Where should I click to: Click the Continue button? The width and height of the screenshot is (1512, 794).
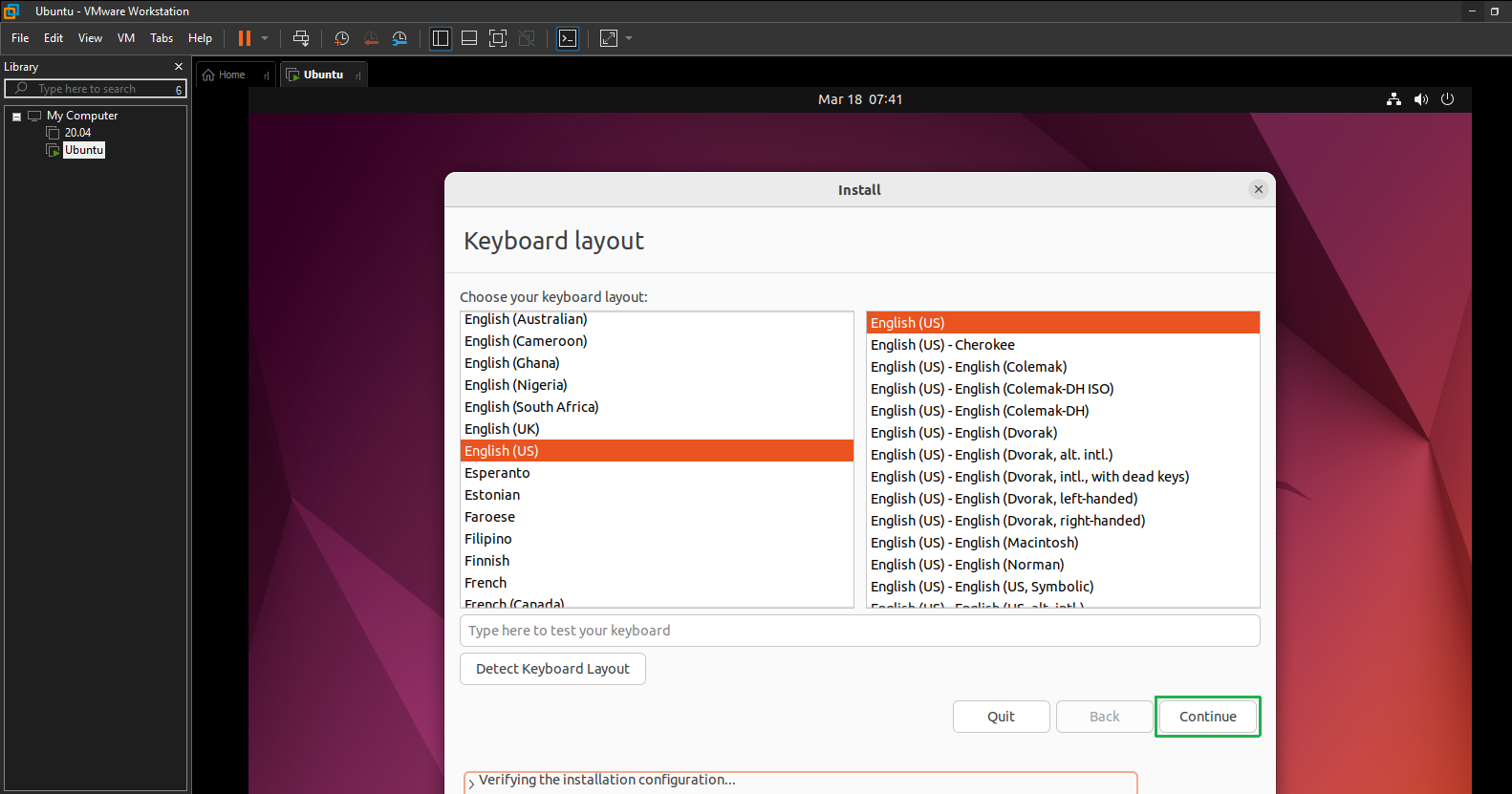(1208, 717)
